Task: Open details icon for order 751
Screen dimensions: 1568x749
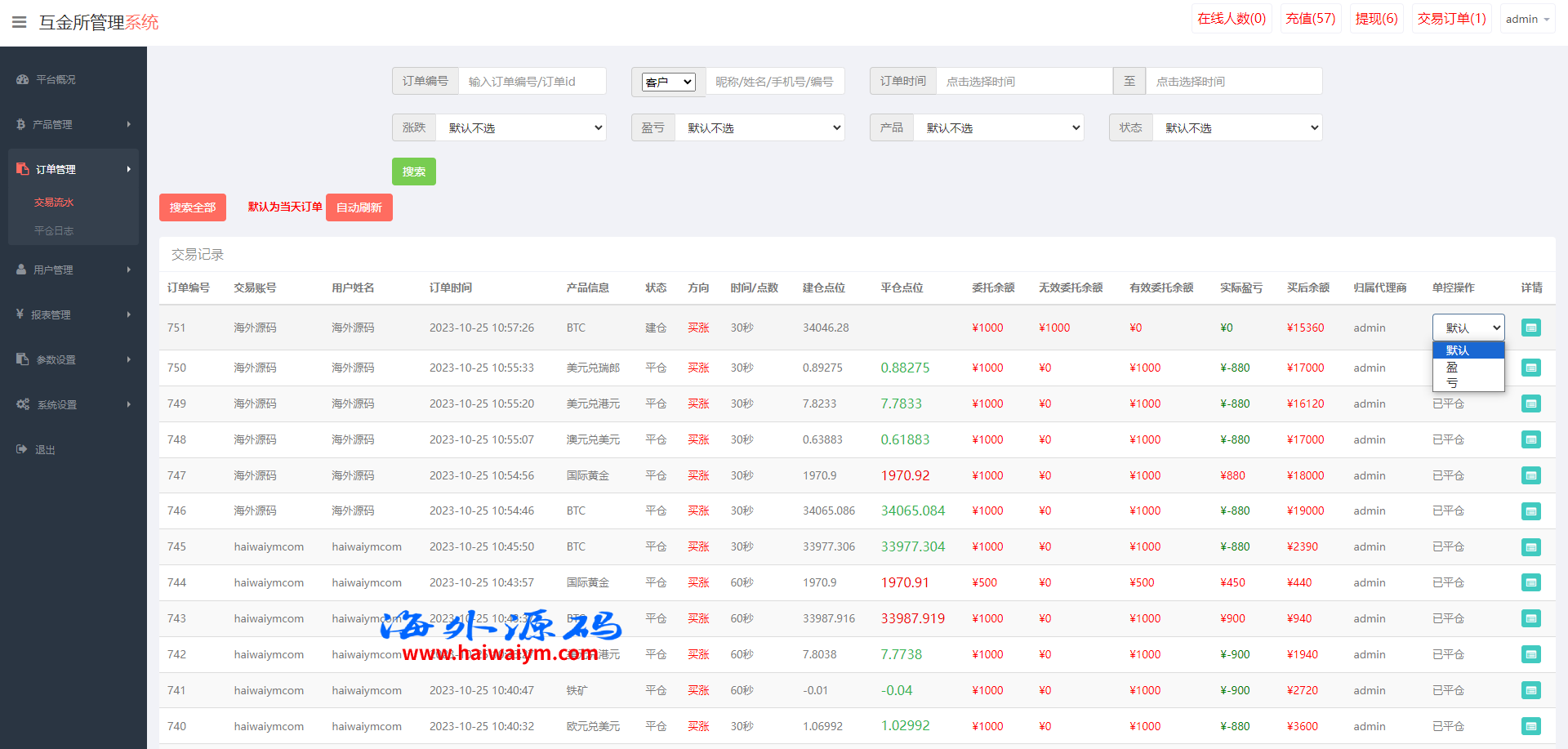Action: point(1530,328)
